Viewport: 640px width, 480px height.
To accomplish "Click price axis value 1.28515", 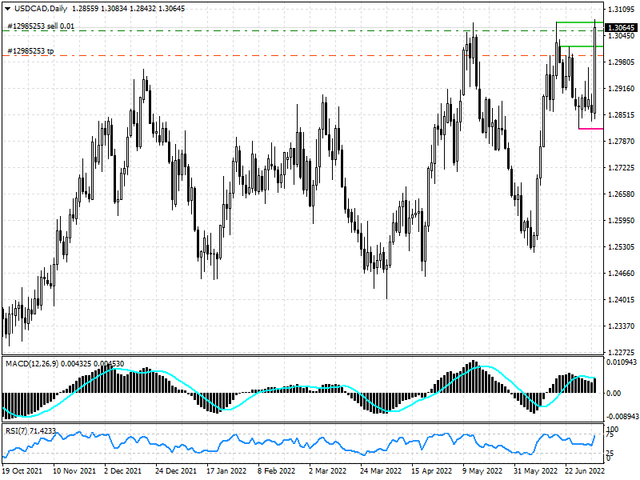I will tap(621, 115).
